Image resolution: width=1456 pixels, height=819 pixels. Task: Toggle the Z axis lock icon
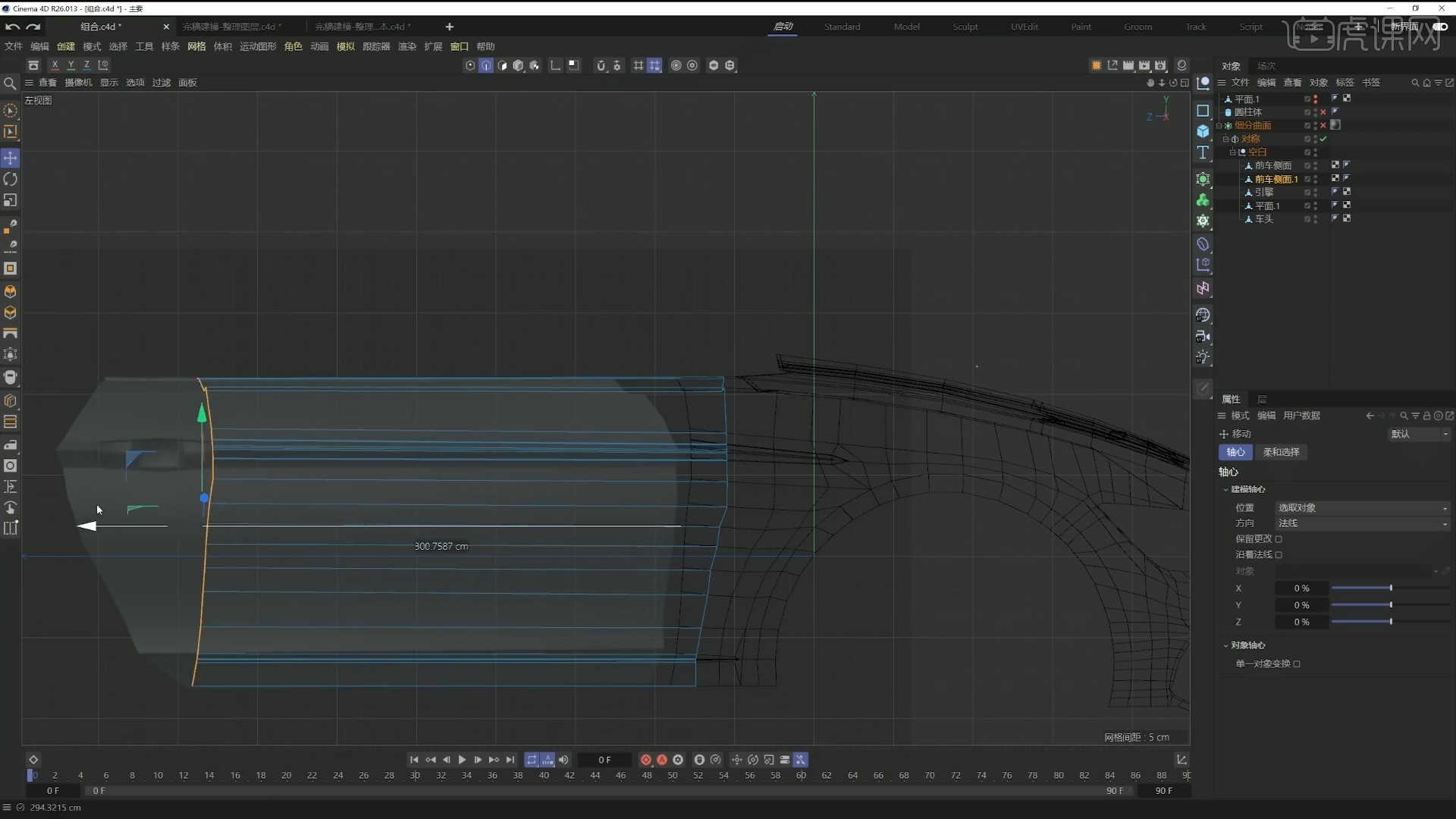[x=86, y=65]
